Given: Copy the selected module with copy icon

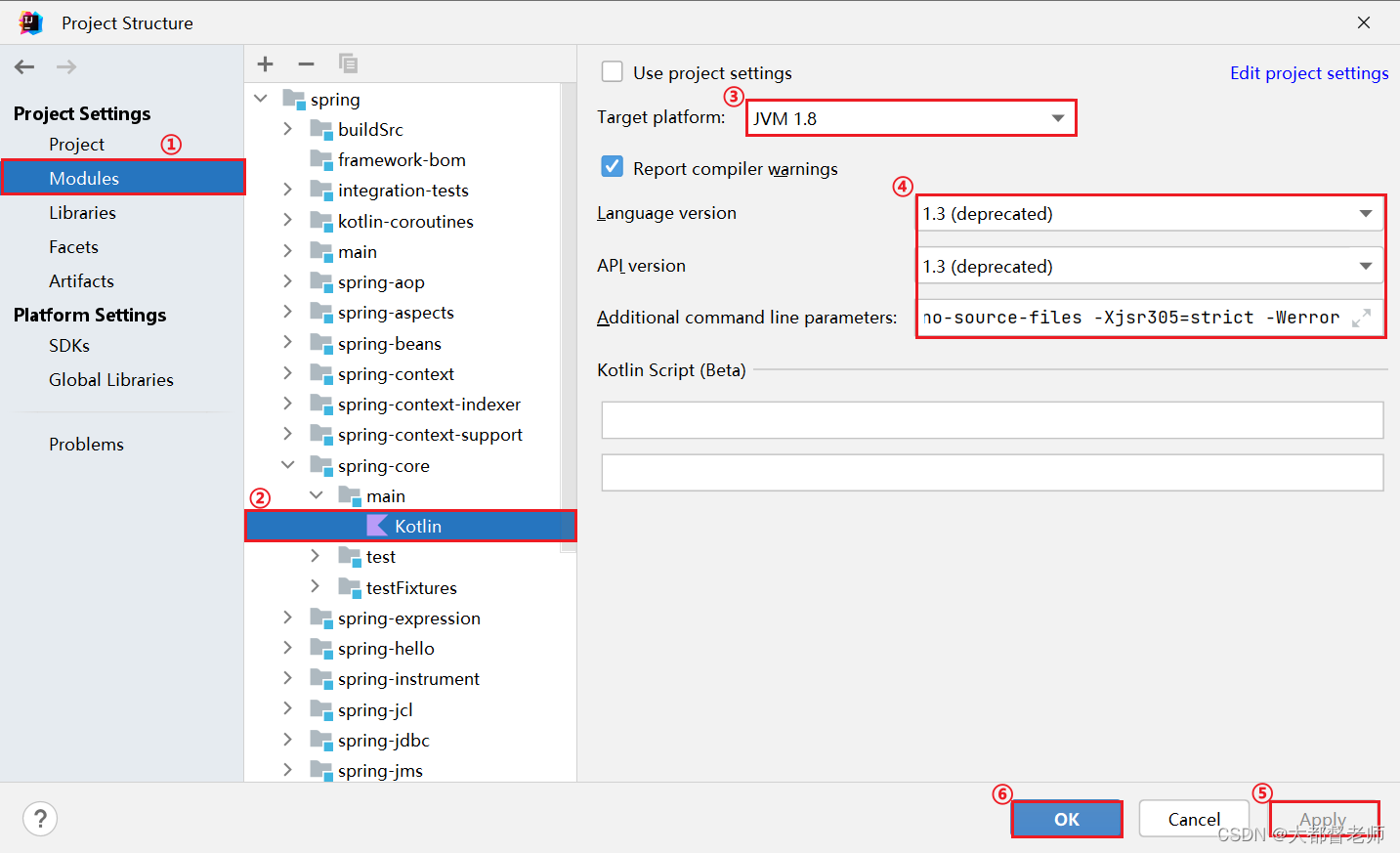Looking at the screenshot, I should (x=348, y=64).
